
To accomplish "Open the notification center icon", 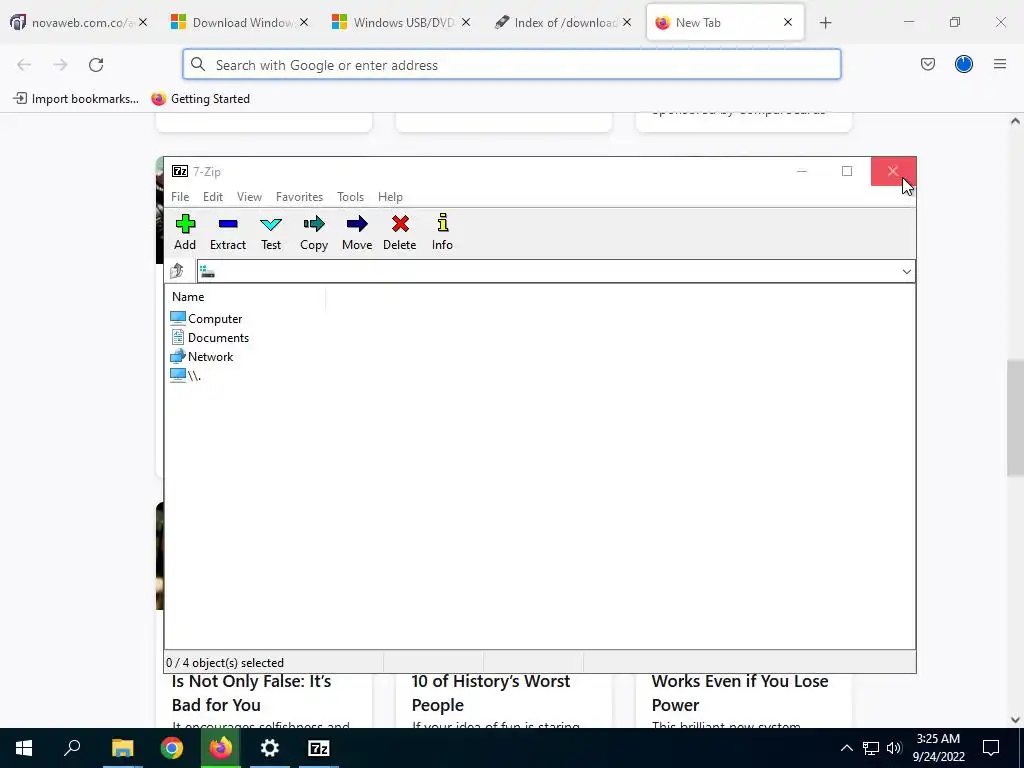I will 991,748.
